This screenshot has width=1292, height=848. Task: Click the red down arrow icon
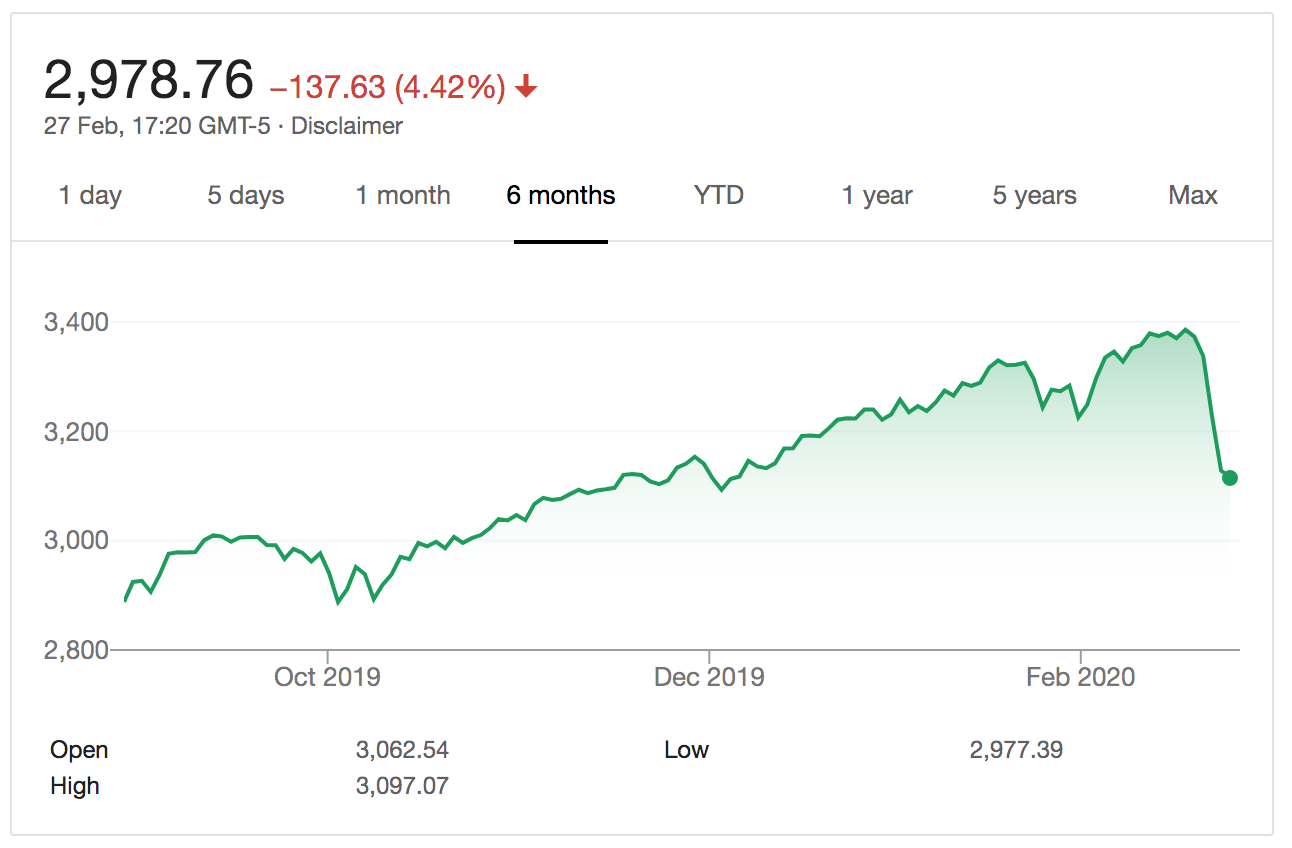tap(527, 88)
